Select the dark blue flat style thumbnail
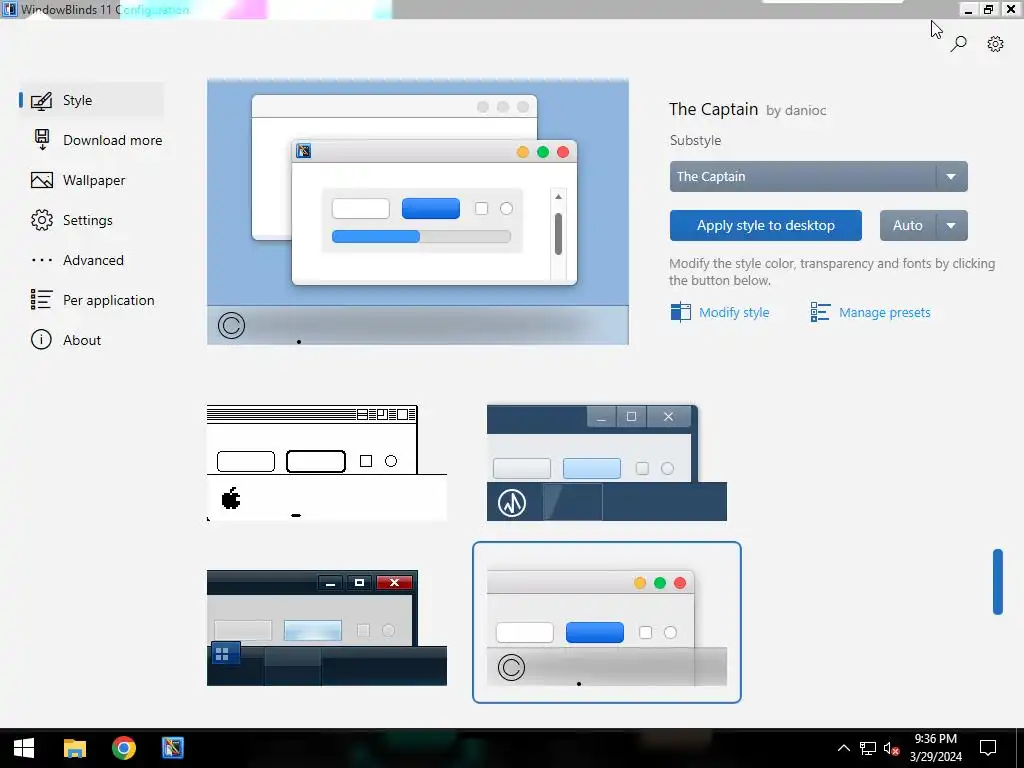 [607, 463]
